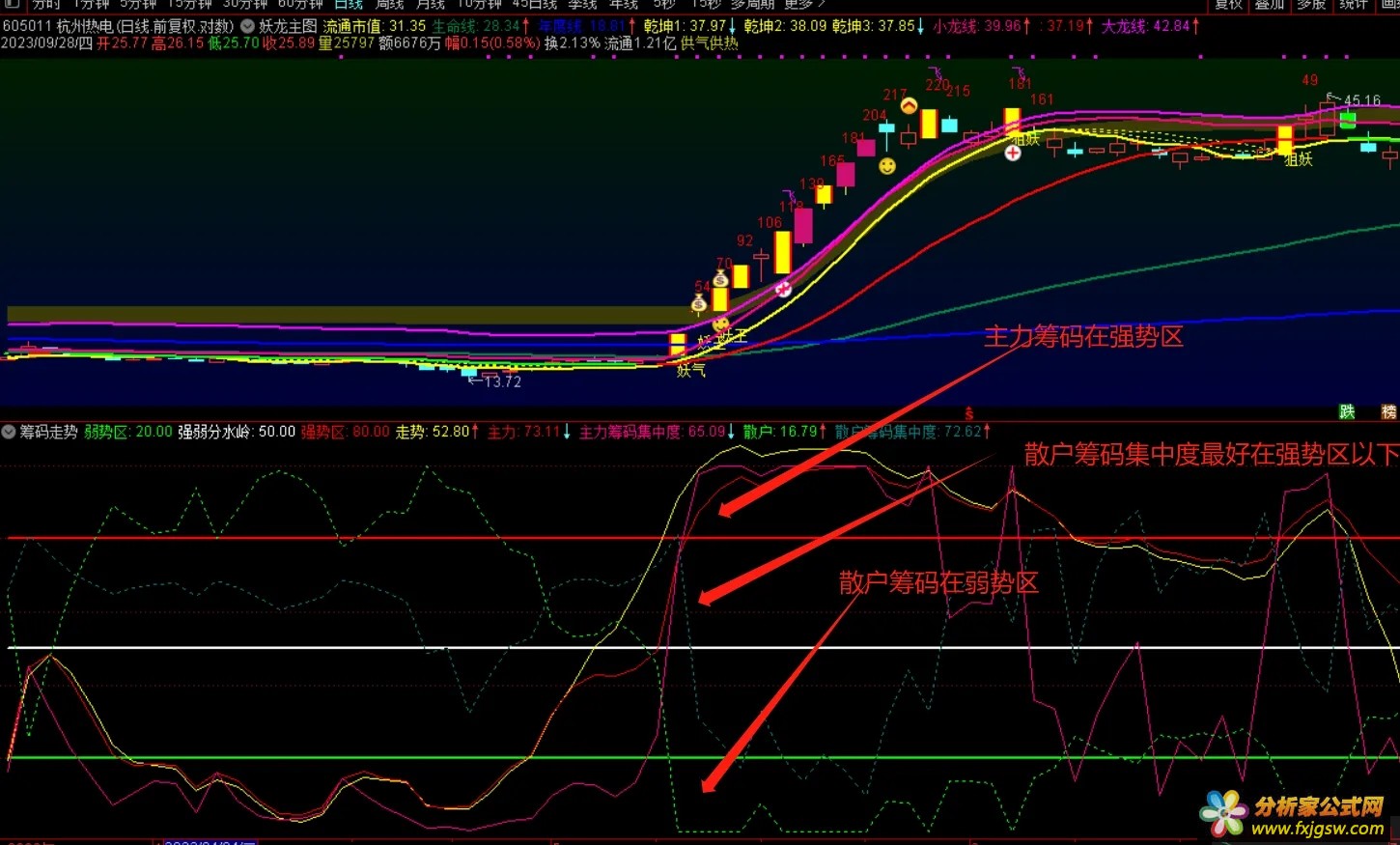1400x845 pixels.
Task: Select the 30分钟 period tab
Action: [x=245, y=5]
